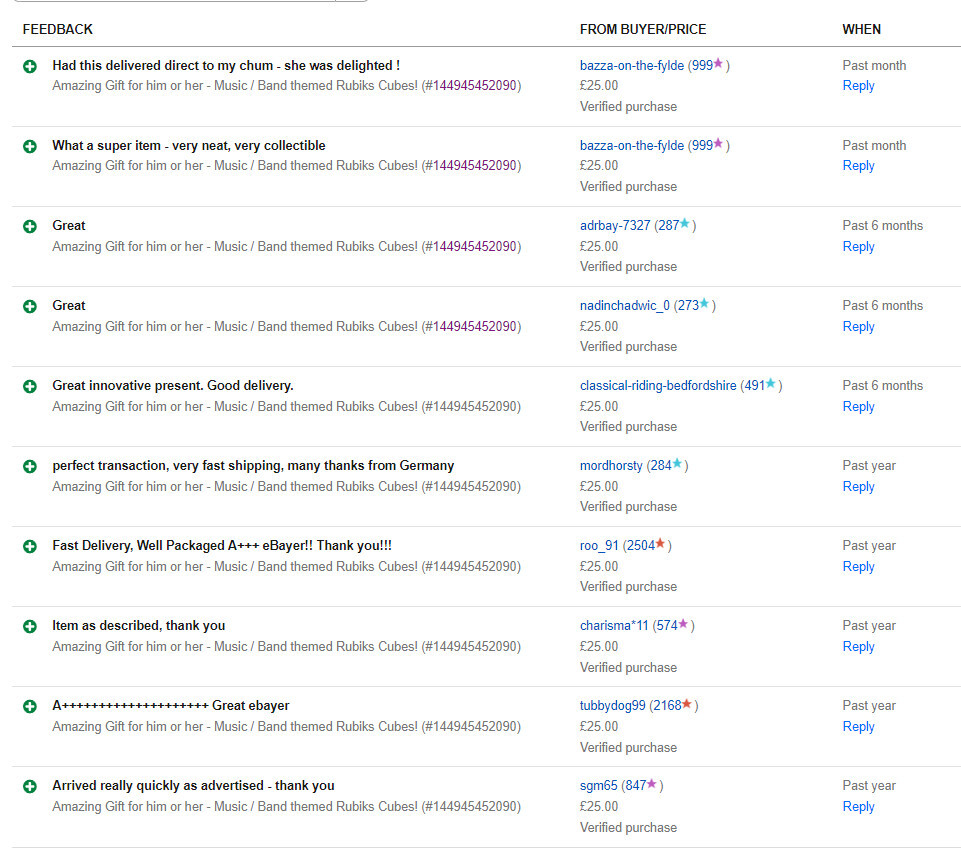Image resolution: width=961 pixels, height=852 pixels.
Task: Click the purple star next to sgm65
Action: click(652, 785)
